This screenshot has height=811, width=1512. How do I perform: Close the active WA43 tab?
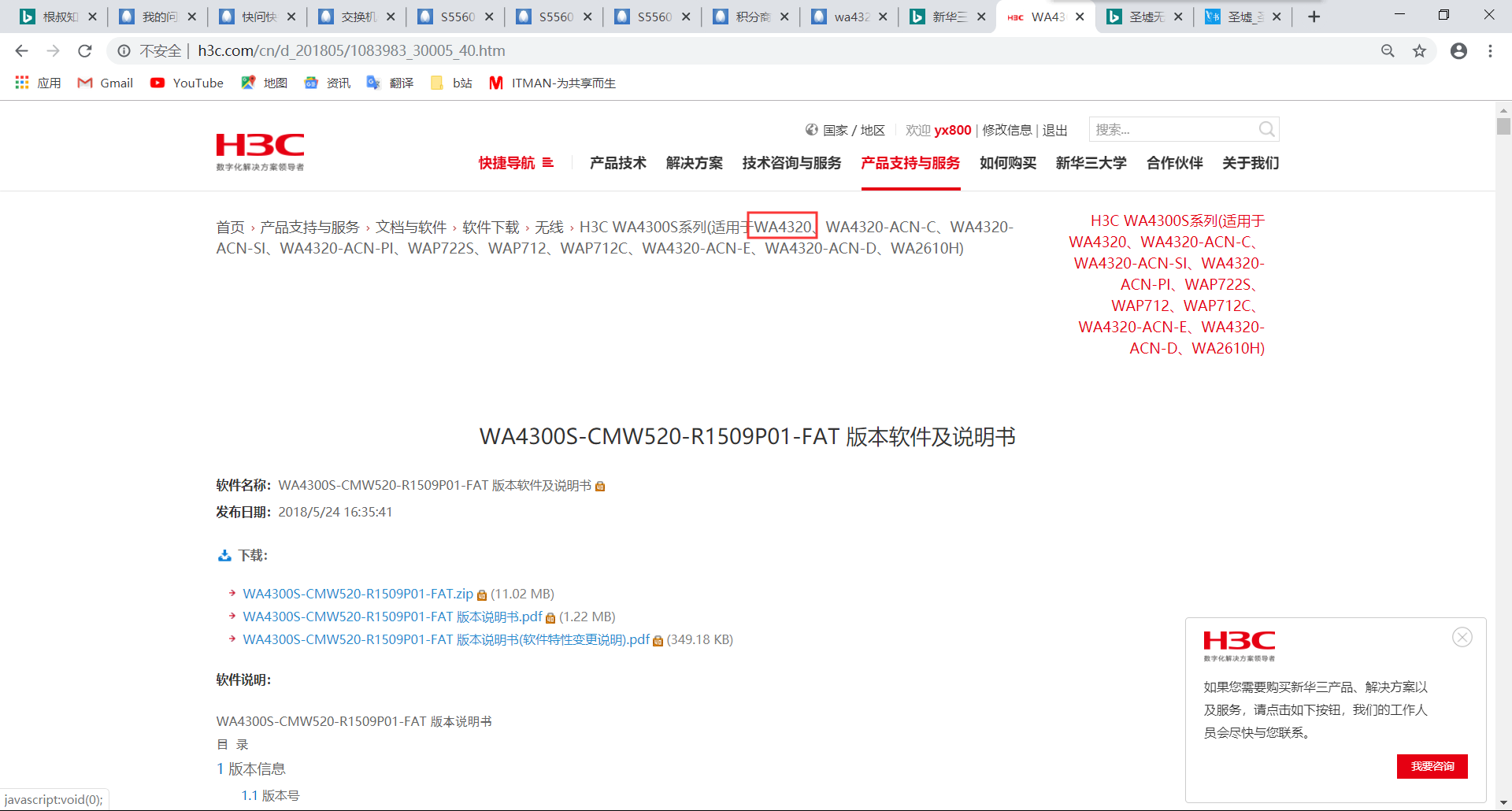[1080, 17]
